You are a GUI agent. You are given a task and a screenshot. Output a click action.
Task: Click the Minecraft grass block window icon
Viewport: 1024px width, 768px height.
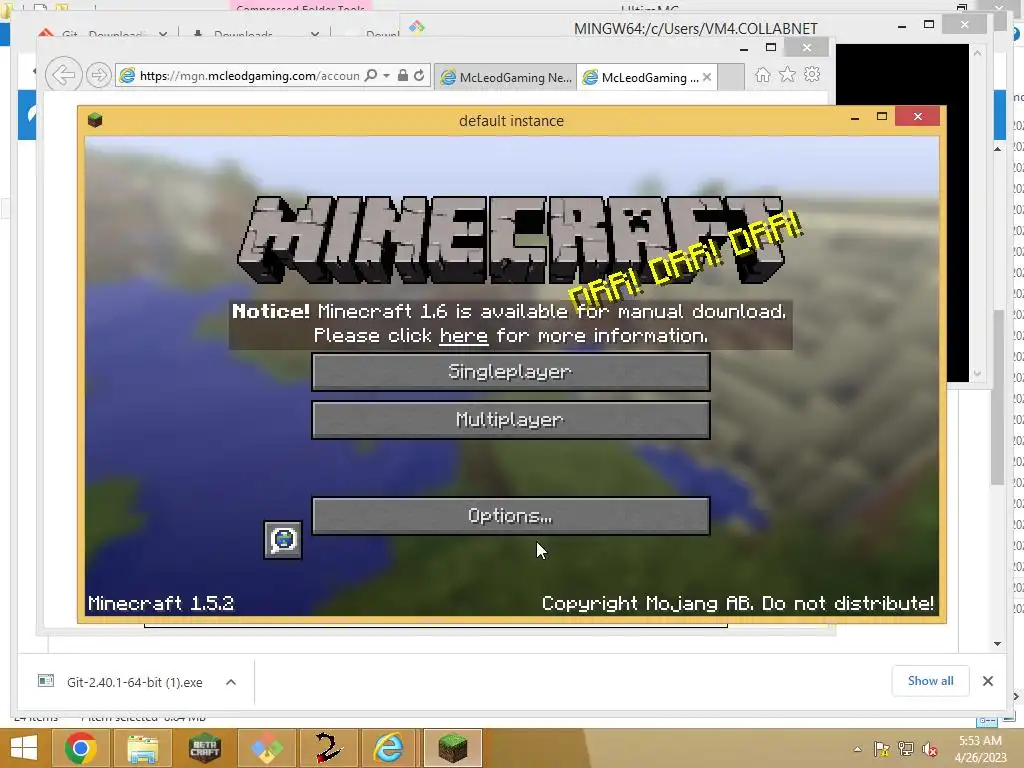tap(95, 120)
